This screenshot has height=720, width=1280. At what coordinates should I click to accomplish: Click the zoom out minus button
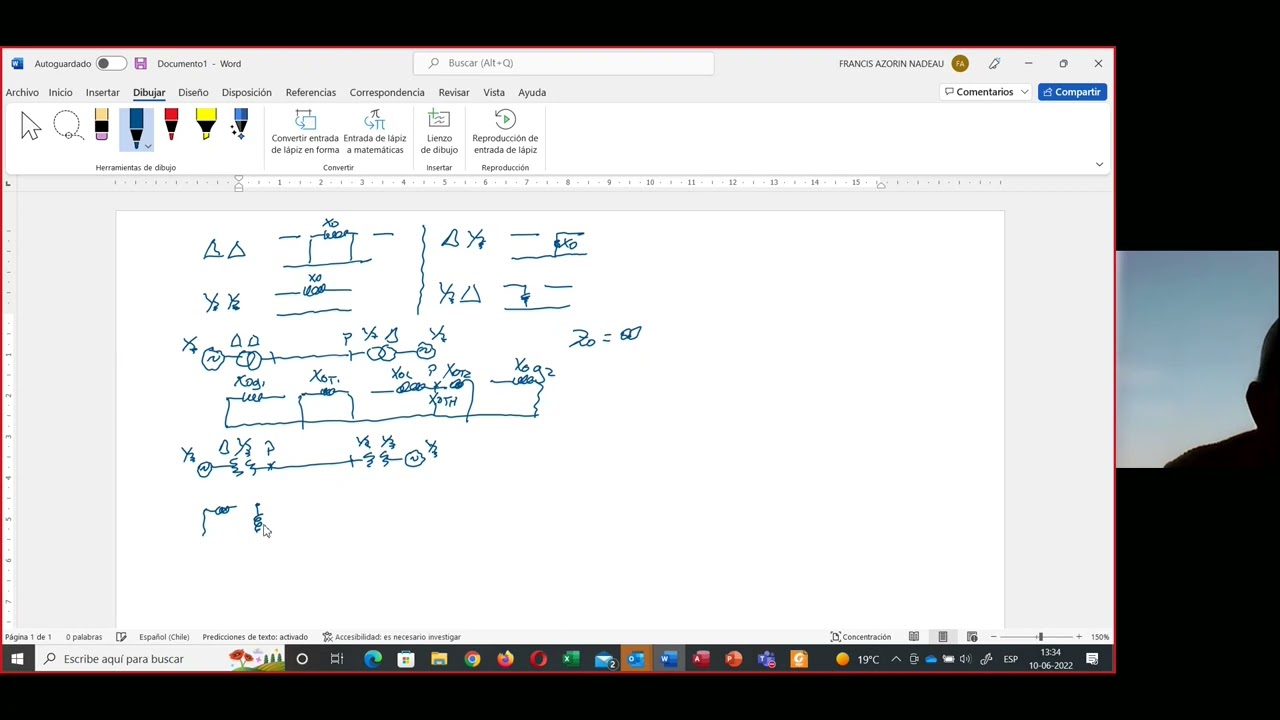(x=994, y=637)
